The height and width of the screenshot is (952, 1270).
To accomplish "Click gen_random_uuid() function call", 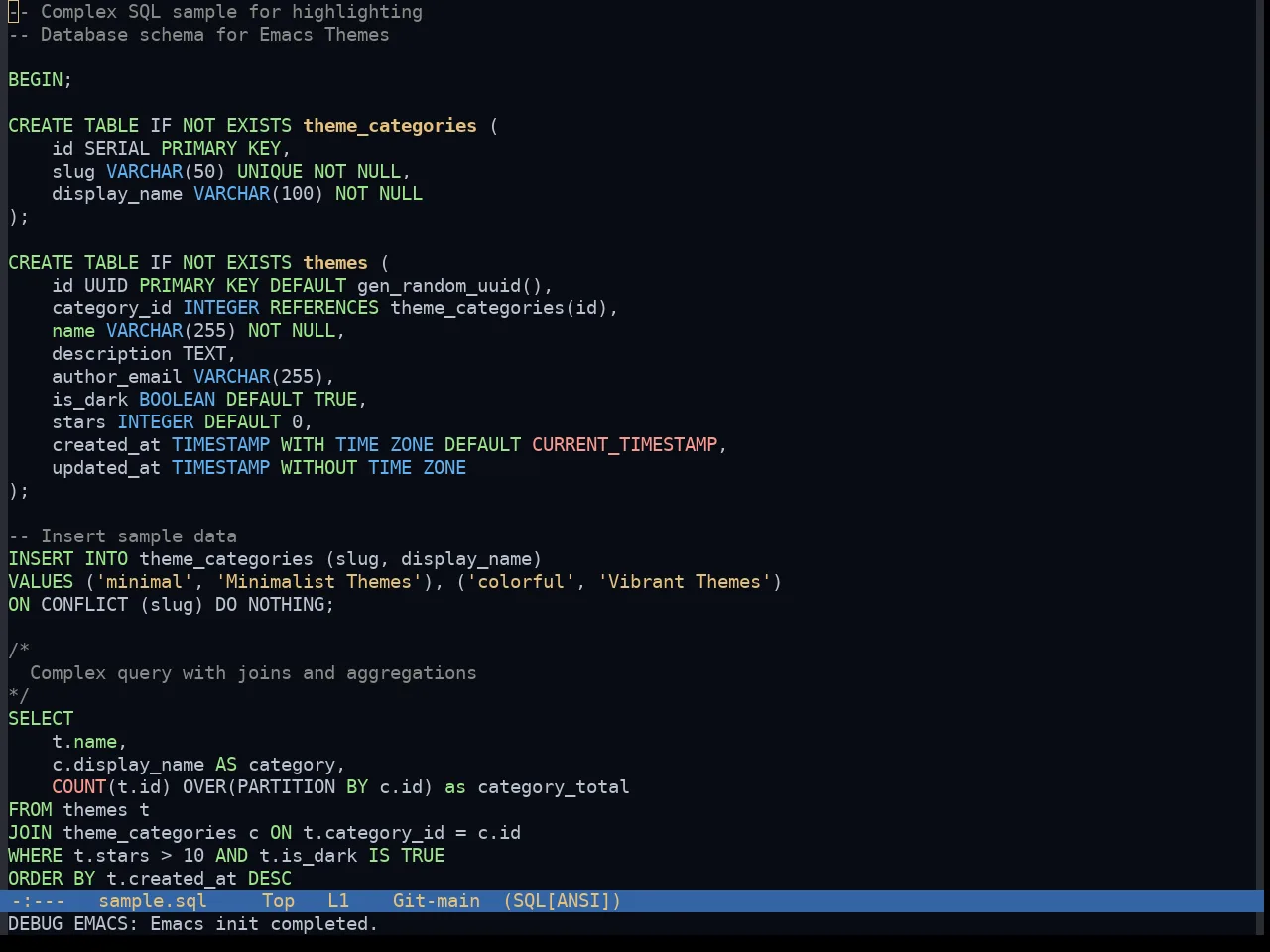I will 449,286.
